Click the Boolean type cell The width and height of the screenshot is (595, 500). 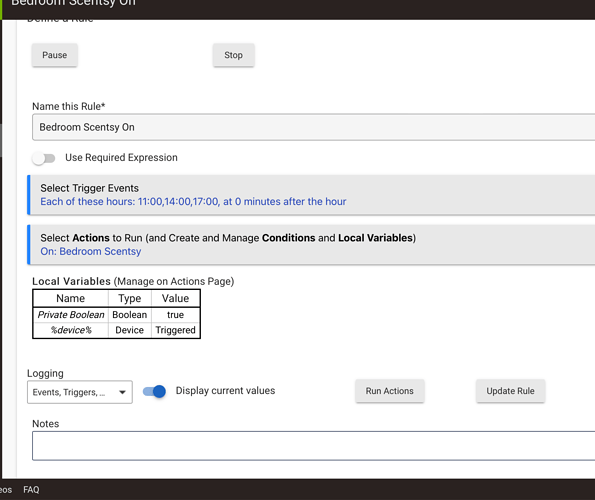click(x=130, y=315)
